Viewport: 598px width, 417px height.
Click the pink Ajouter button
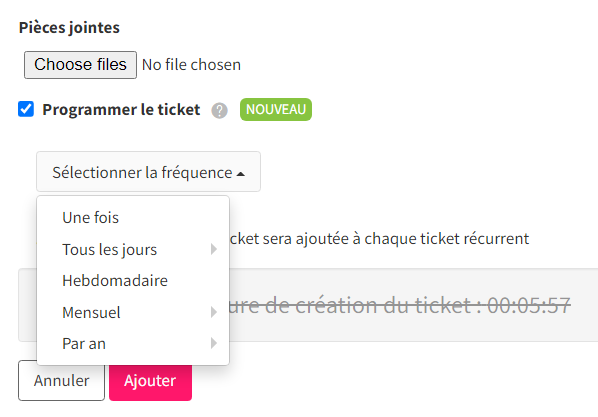(150, 382)
